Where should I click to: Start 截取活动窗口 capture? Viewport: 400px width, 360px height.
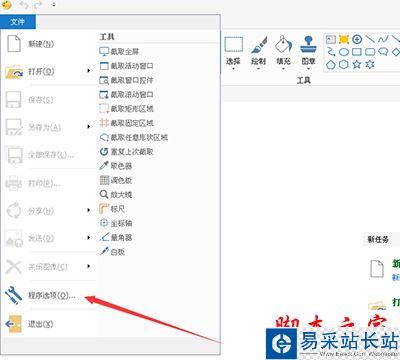127,66
